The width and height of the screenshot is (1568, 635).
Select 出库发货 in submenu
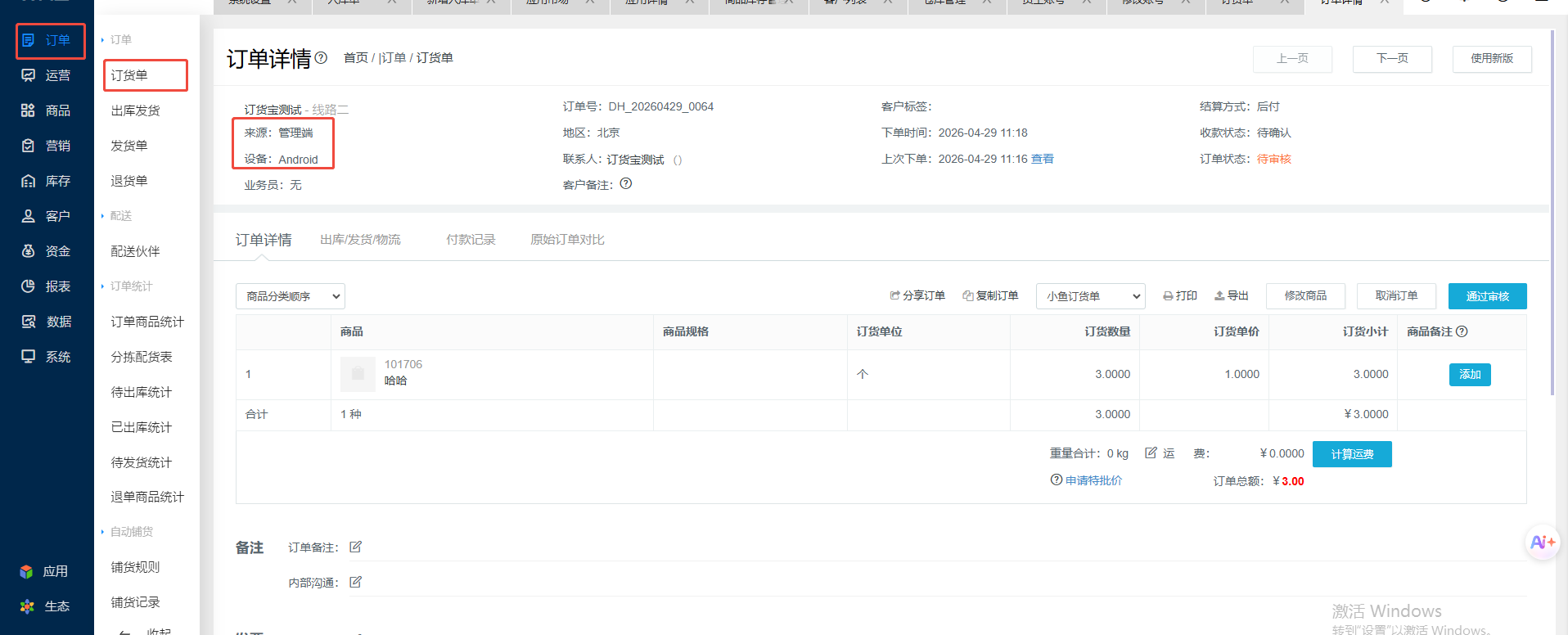[136, 110]
